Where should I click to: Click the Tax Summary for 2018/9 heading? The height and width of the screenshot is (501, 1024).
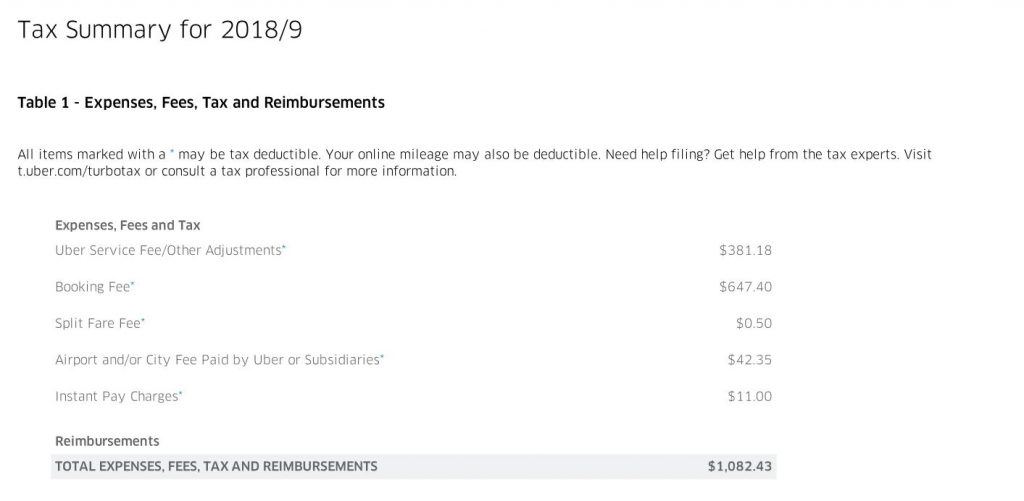(159, 30)
